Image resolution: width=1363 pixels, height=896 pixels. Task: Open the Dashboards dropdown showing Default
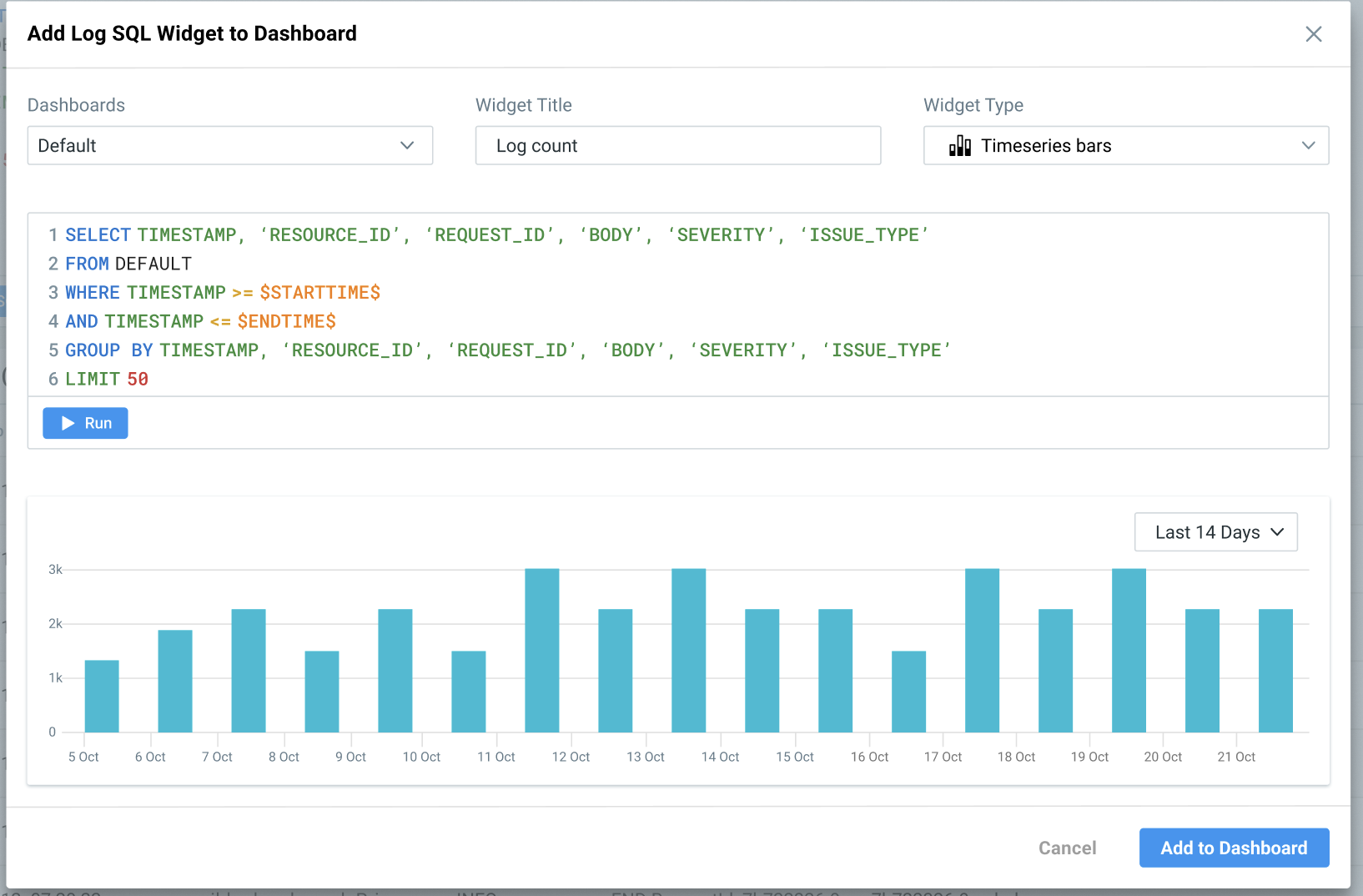pos(230,145)
